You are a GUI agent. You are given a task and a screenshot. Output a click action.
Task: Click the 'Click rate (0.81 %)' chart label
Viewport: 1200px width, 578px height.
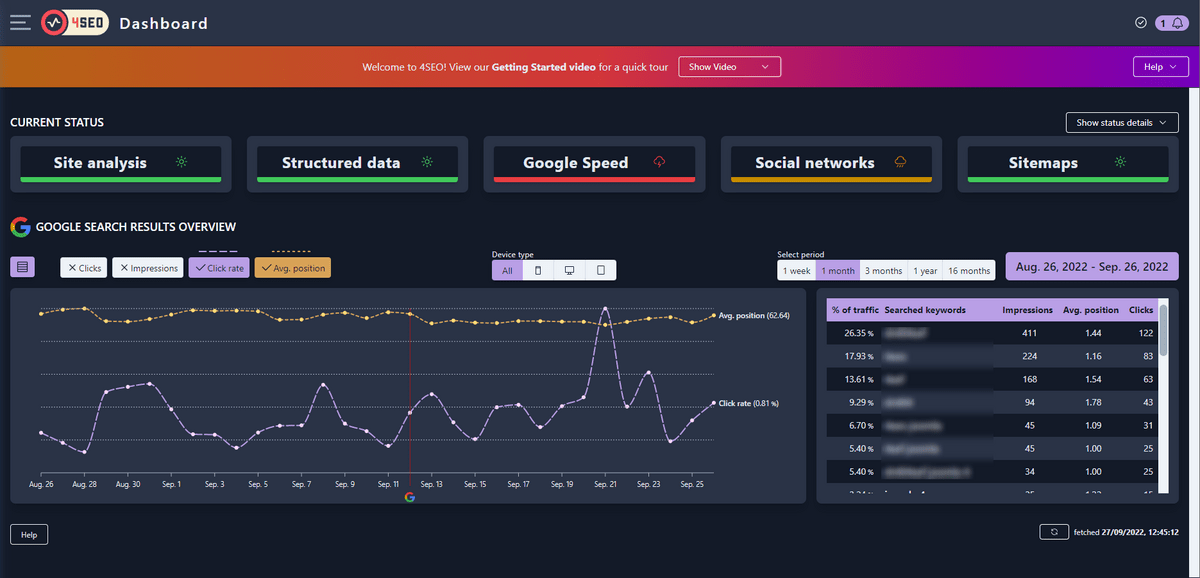tap(749, 403)
